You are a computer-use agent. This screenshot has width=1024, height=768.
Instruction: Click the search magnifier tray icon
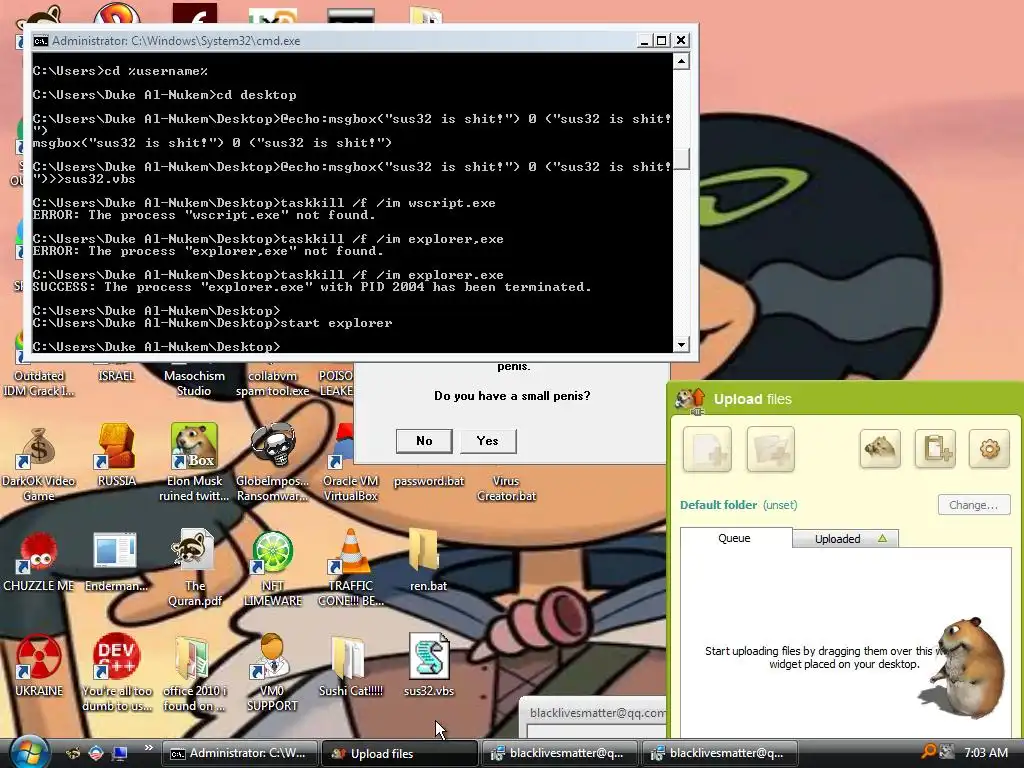[x=928, y=752]
